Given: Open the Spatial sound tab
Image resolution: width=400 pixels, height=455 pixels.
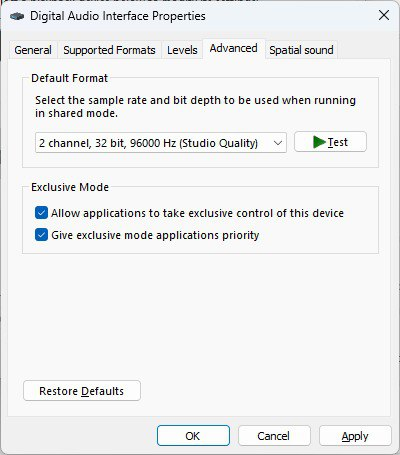Looking at the screenshot, I should (x=301, y=50).
